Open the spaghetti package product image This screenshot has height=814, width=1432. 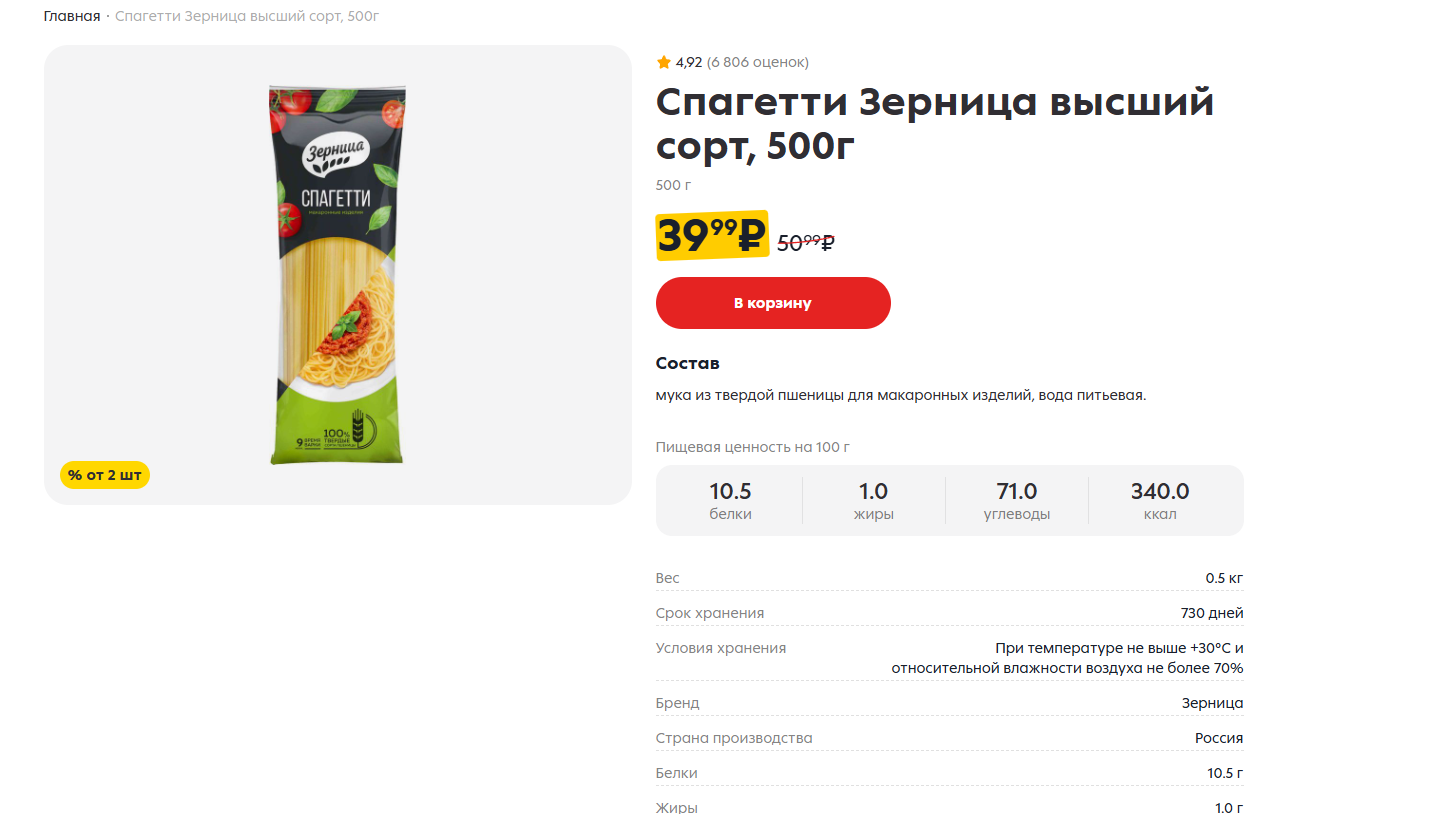[x=338, y=275]
